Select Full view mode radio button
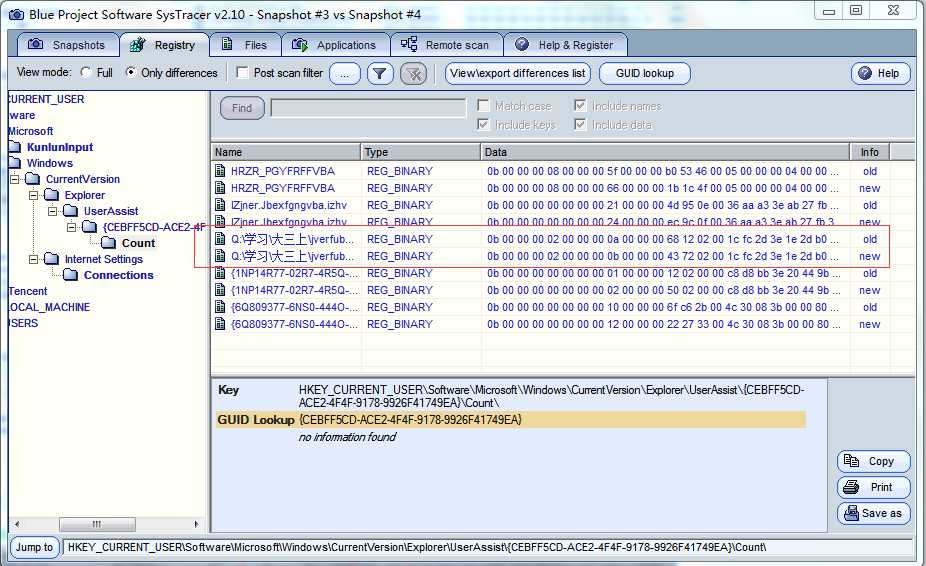Image resolution: width=926 pixels, height=566 pixels. point(86,72)
